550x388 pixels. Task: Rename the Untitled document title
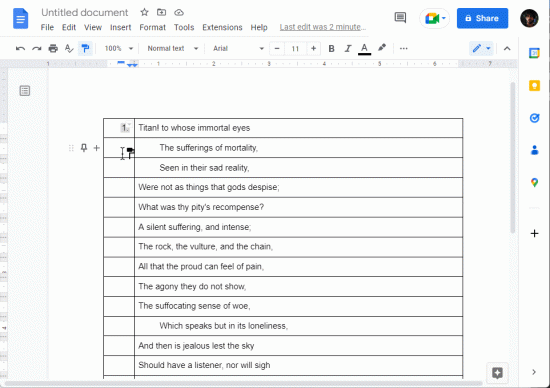(85, 12)
